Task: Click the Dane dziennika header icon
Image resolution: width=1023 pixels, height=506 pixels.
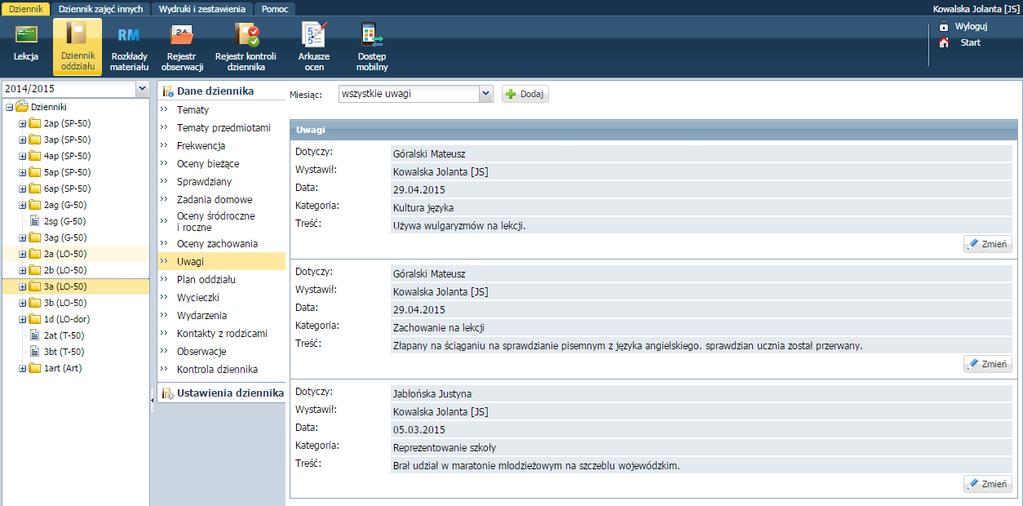Action: pos(168,91)
